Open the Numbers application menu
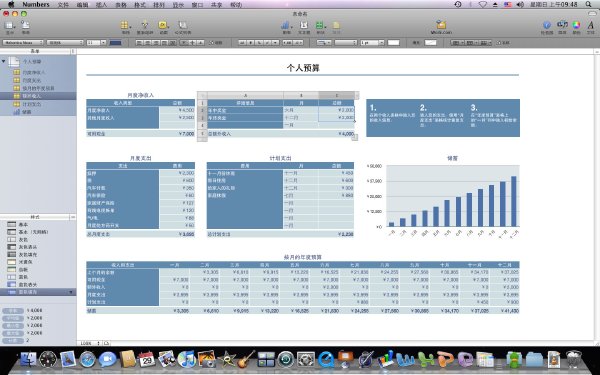Viewport: 600px width, 375px height. point(36,5)
